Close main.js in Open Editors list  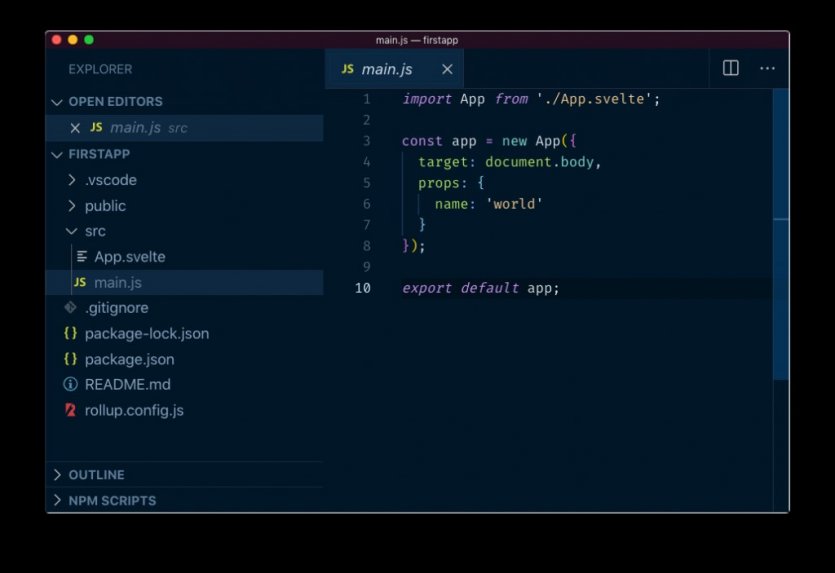click(x=75, y=128)
